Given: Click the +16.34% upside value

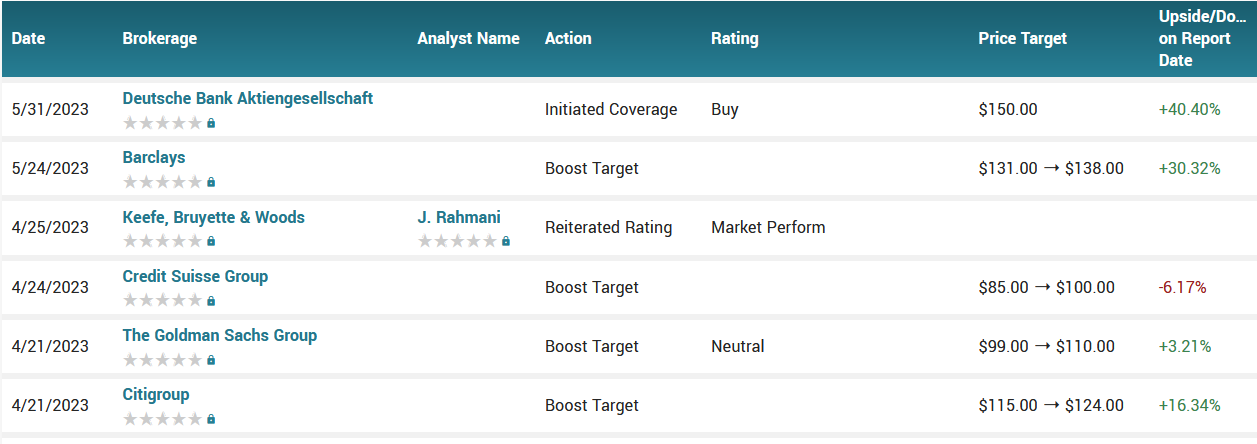Looking at the screenshot, I should [1190, 405].
